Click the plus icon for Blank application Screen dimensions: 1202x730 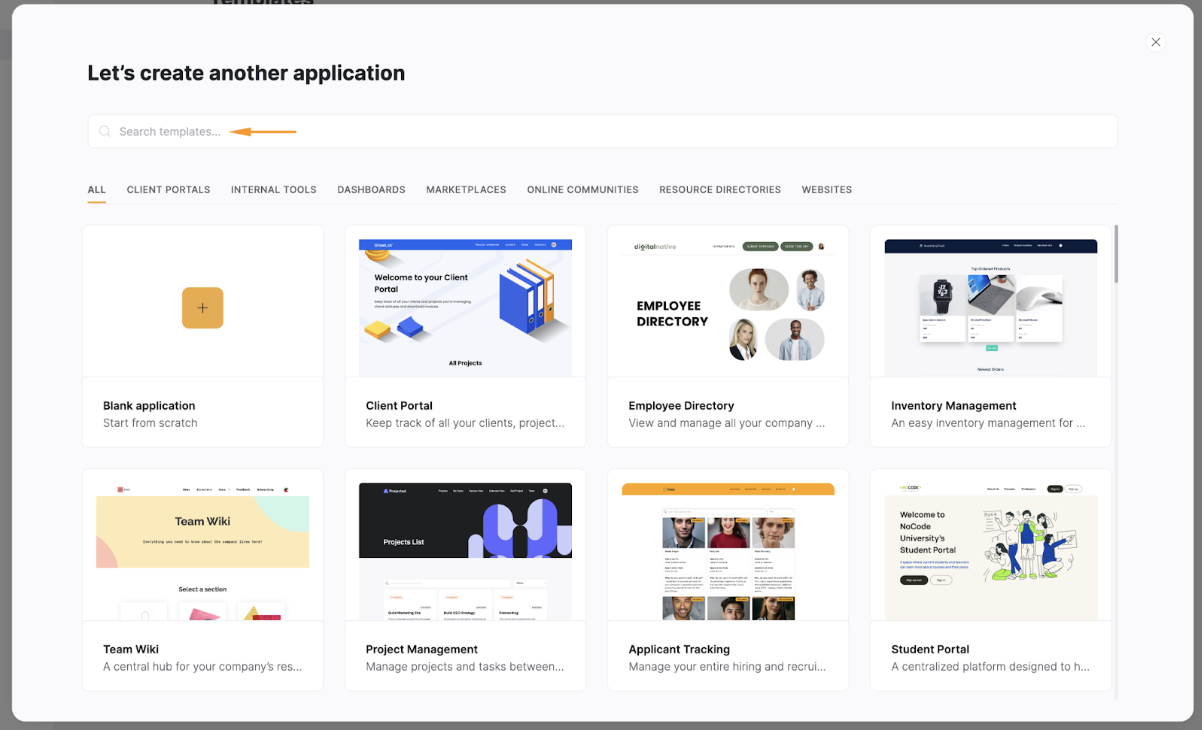click(202, 308)
